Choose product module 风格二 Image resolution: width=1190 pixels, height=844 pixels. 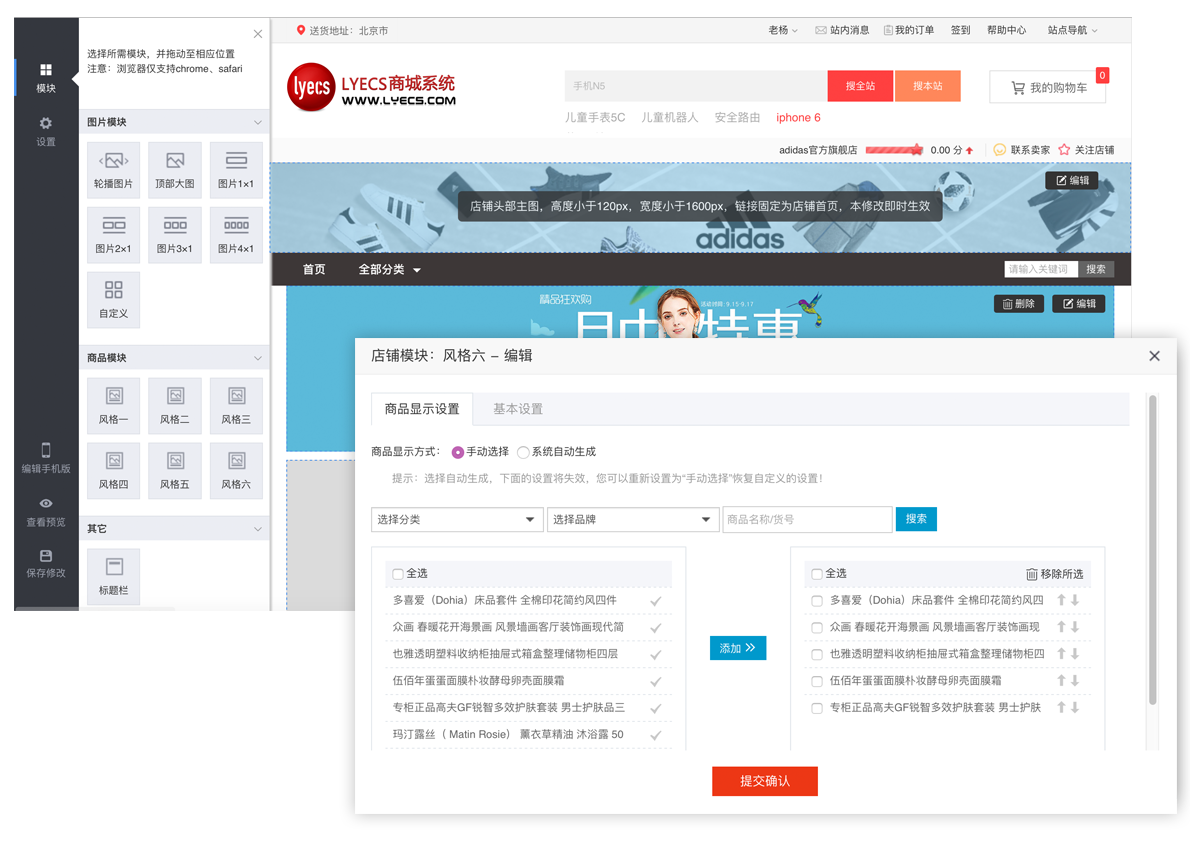175,405
